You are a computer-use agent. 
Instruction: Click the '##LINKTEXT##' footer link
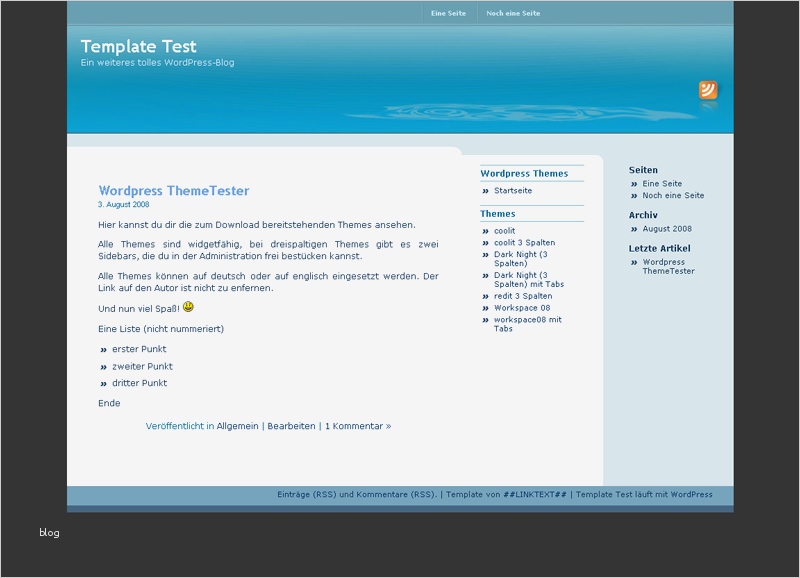(x=535, y=494)
